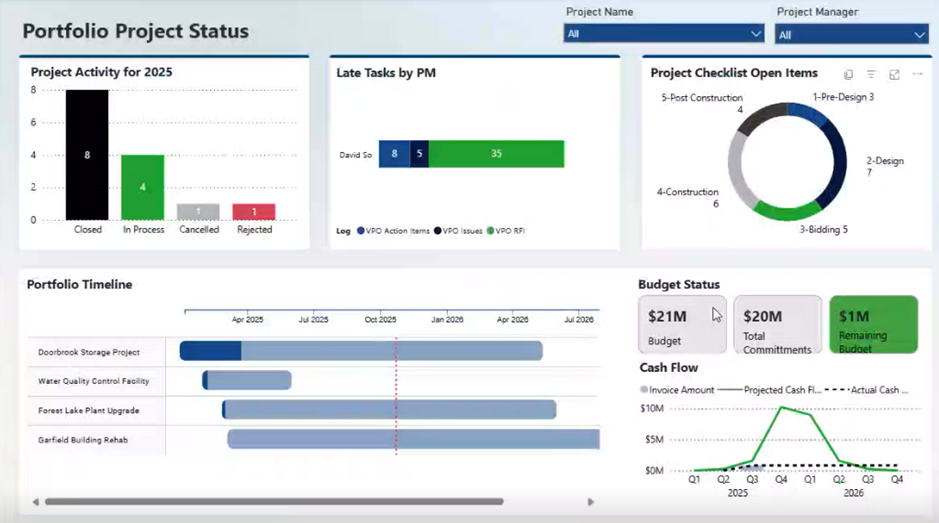Screen dimensions: 939x523
Task: Toggle VPO Action Items legend marker
Action: click(361, 231)
